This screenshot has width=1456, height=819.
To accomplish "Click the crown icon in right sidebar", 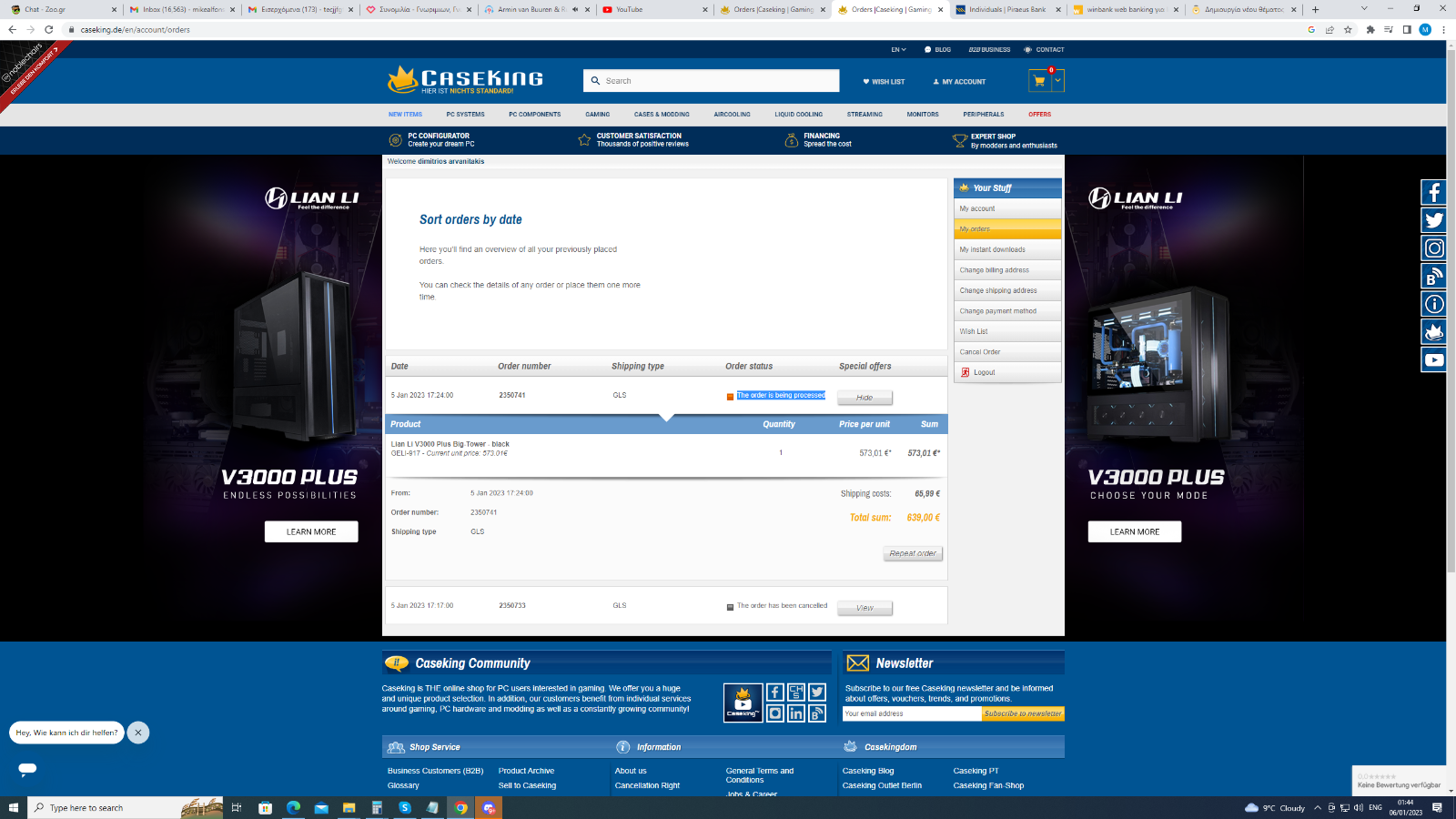I will click(1434, 332).
